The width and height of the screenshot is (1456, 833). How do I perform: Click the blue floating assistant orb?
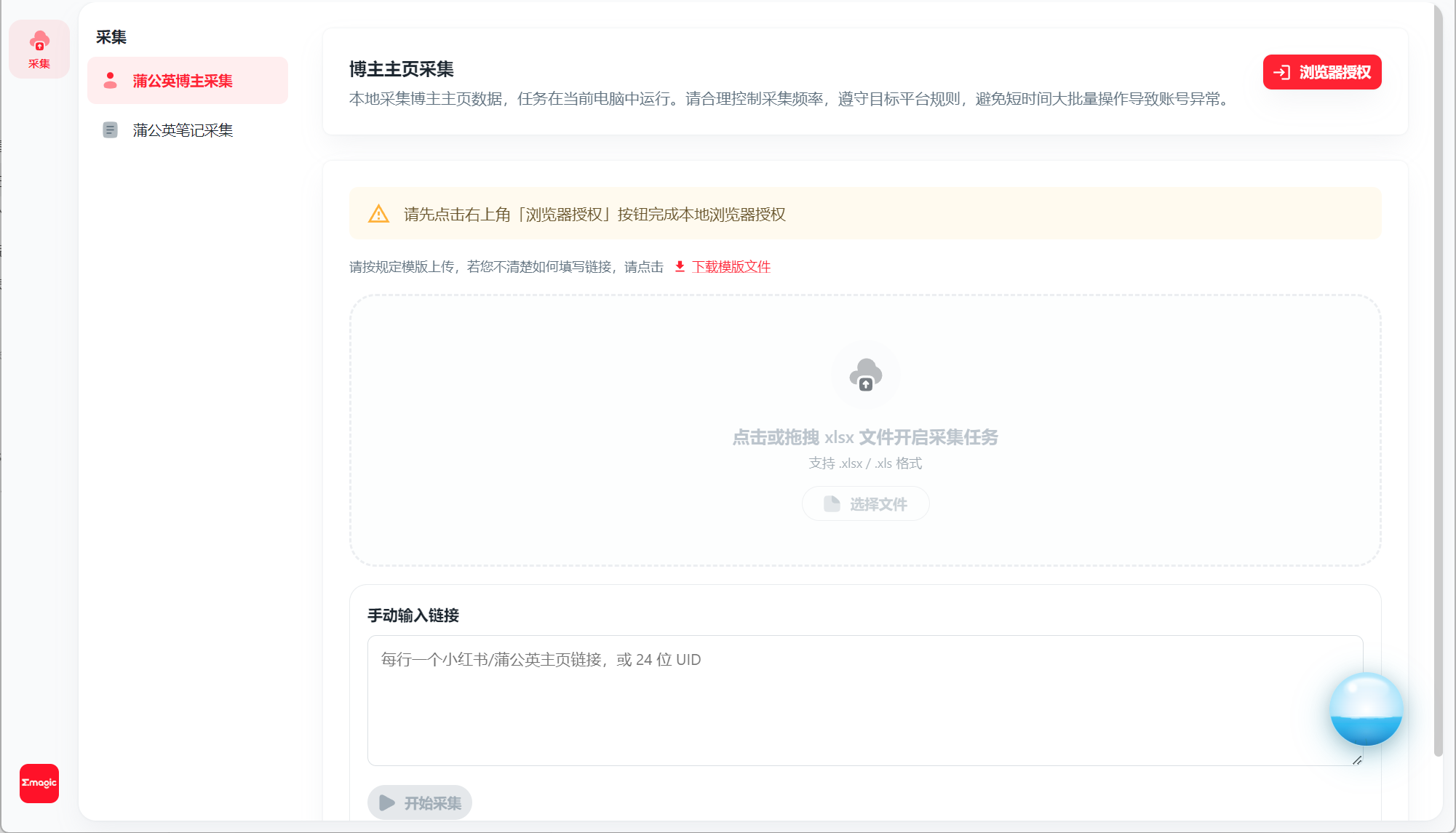coord(1366,709)
